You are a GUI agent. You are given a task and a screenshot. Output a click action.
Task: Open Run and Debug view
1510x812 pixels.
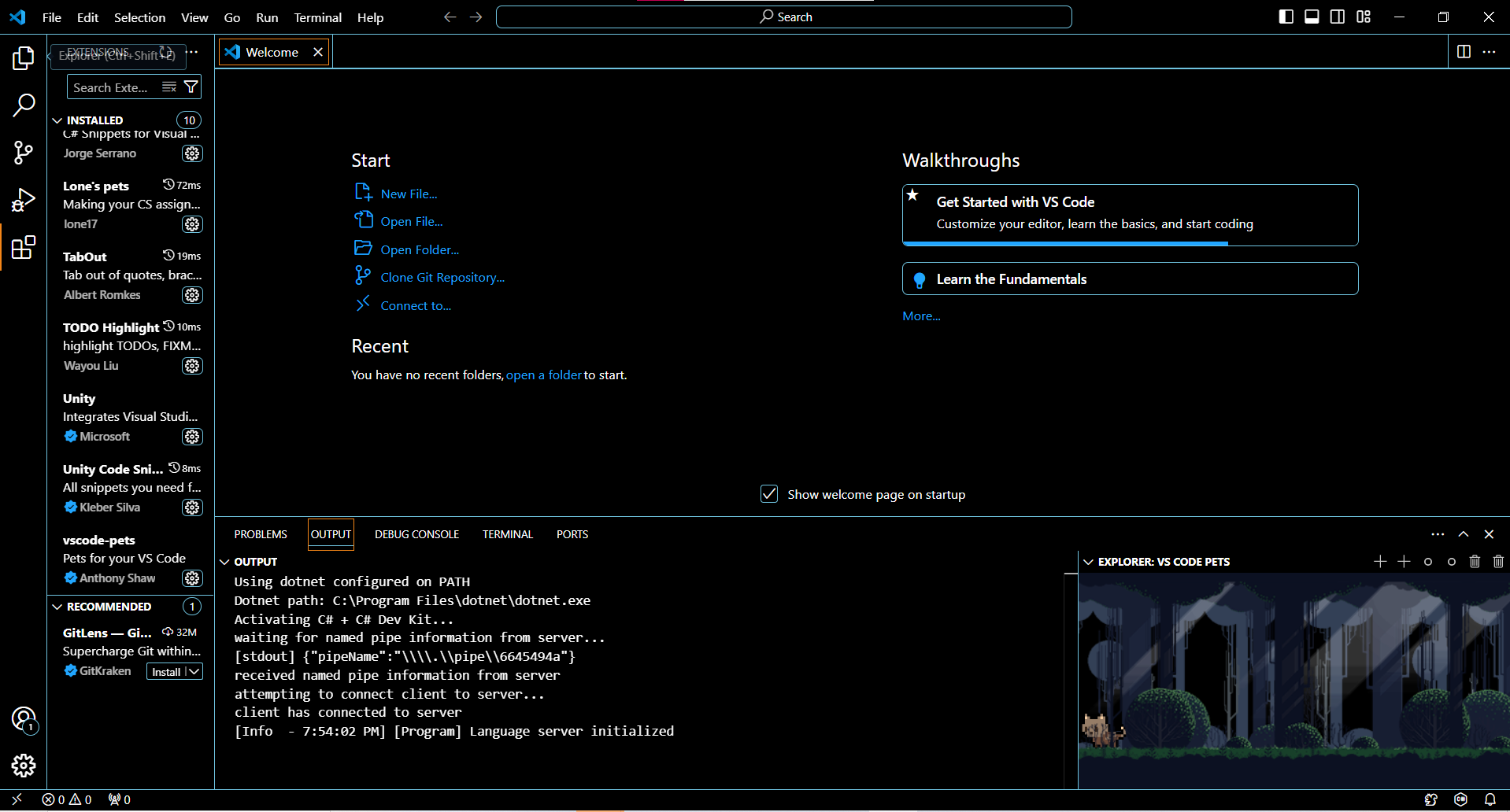tap(24, 200)
